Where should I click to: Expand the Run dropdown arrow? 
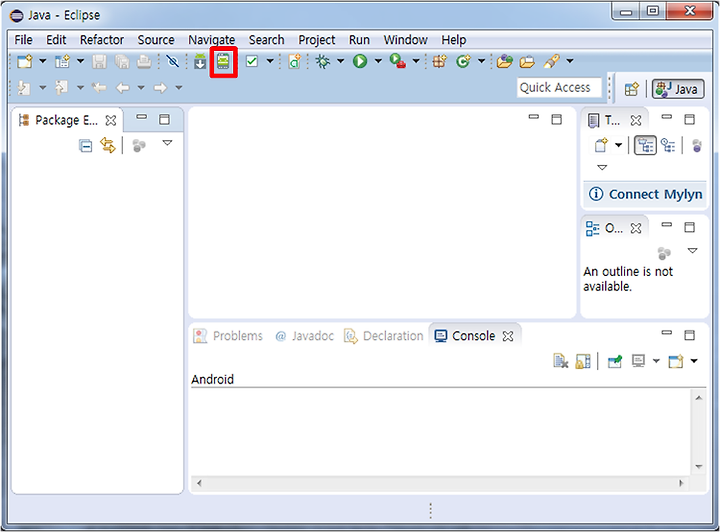pyautogui.click(x=378, y=61)
